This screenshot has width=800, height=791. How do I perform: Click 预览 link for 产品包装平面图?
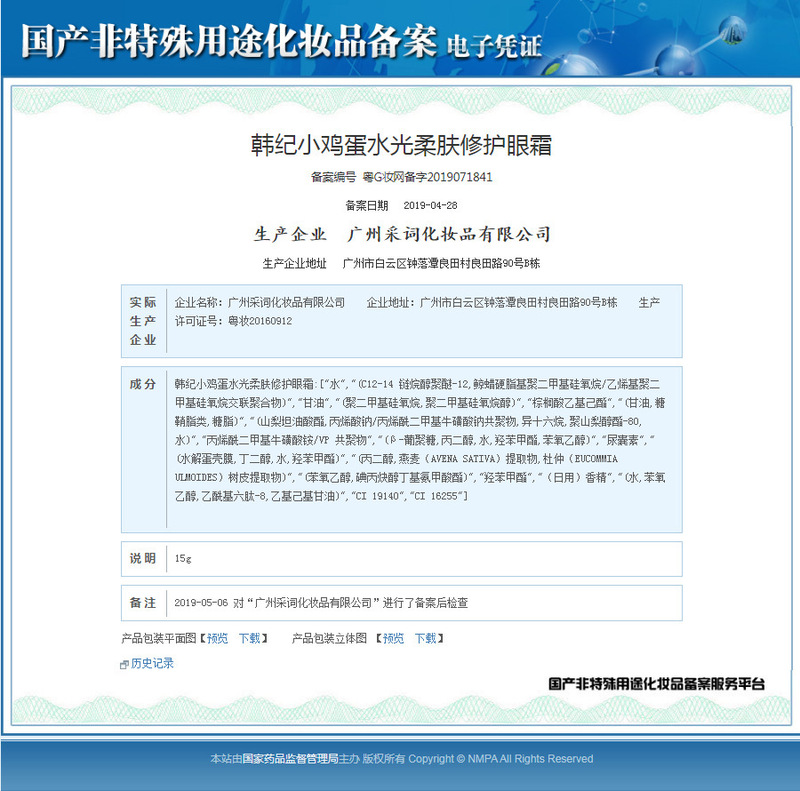pos(217,638)
